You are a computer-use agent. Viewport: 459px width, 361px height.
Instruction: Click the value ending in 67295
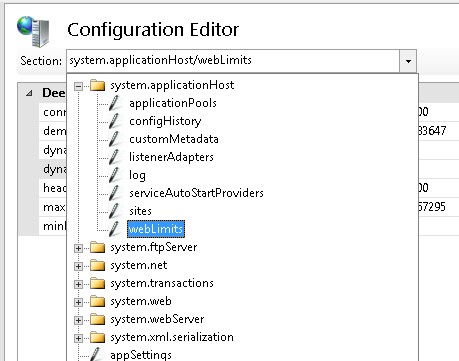click(x=432, y=207)
